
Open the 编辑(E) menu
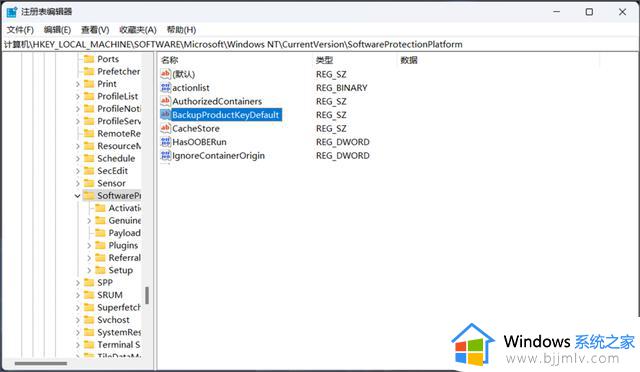click(x=57, y=30)
